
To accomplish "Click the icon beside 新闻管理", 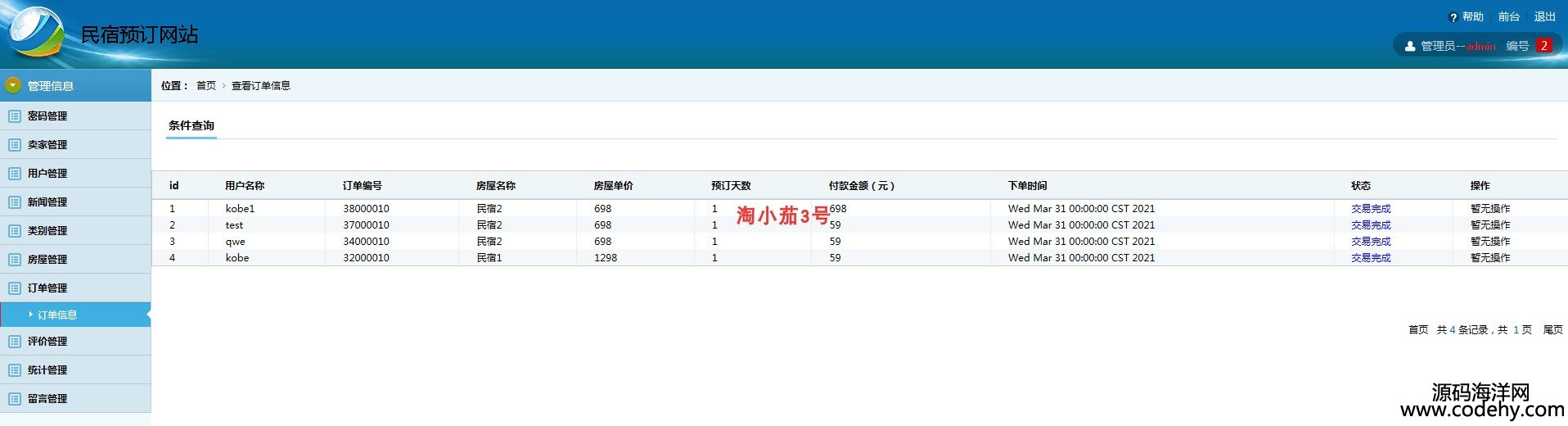I will 14,202.
